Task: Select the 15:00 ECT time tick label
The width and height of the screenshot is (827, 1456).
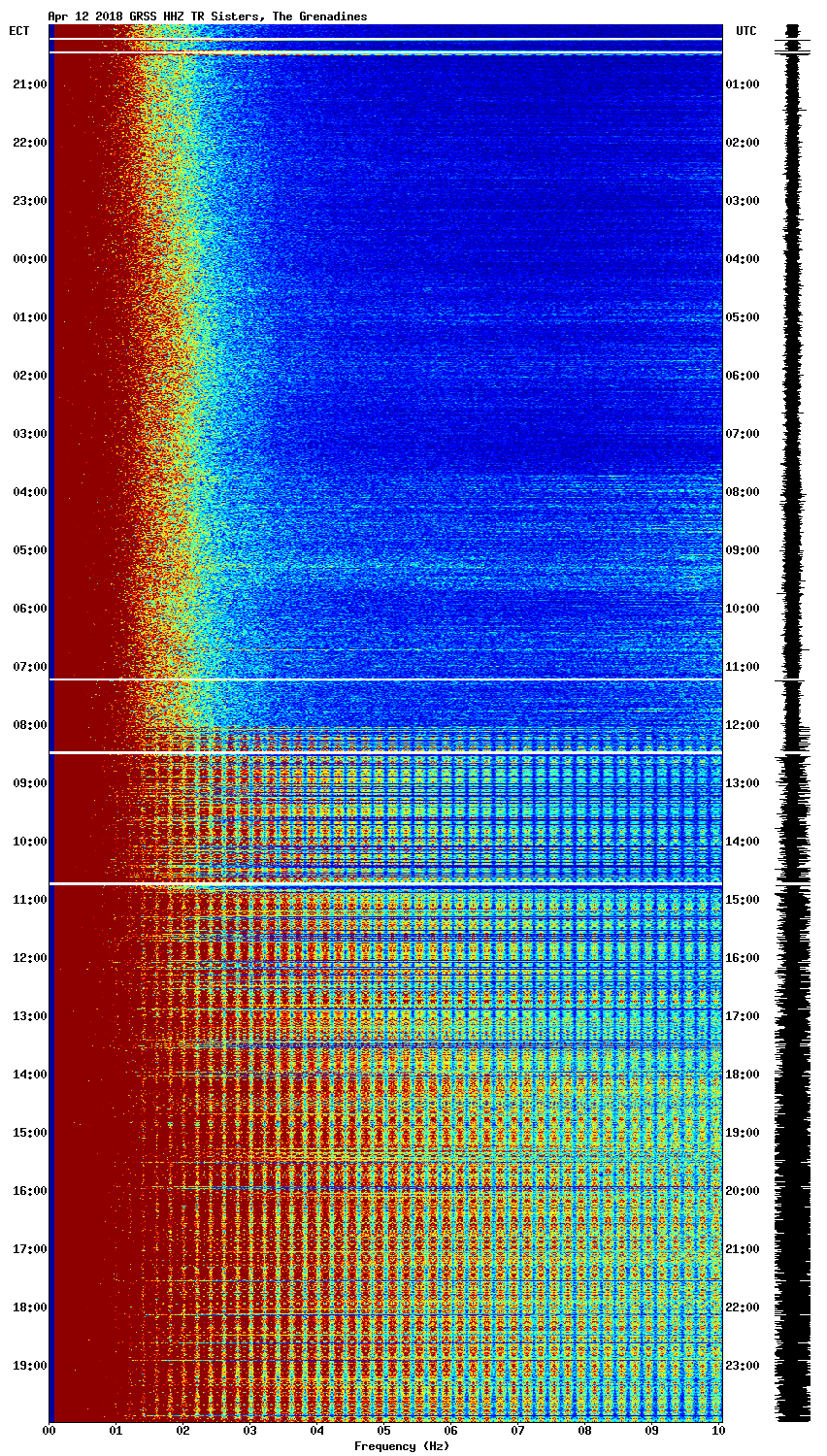Action: (29, 1133)
